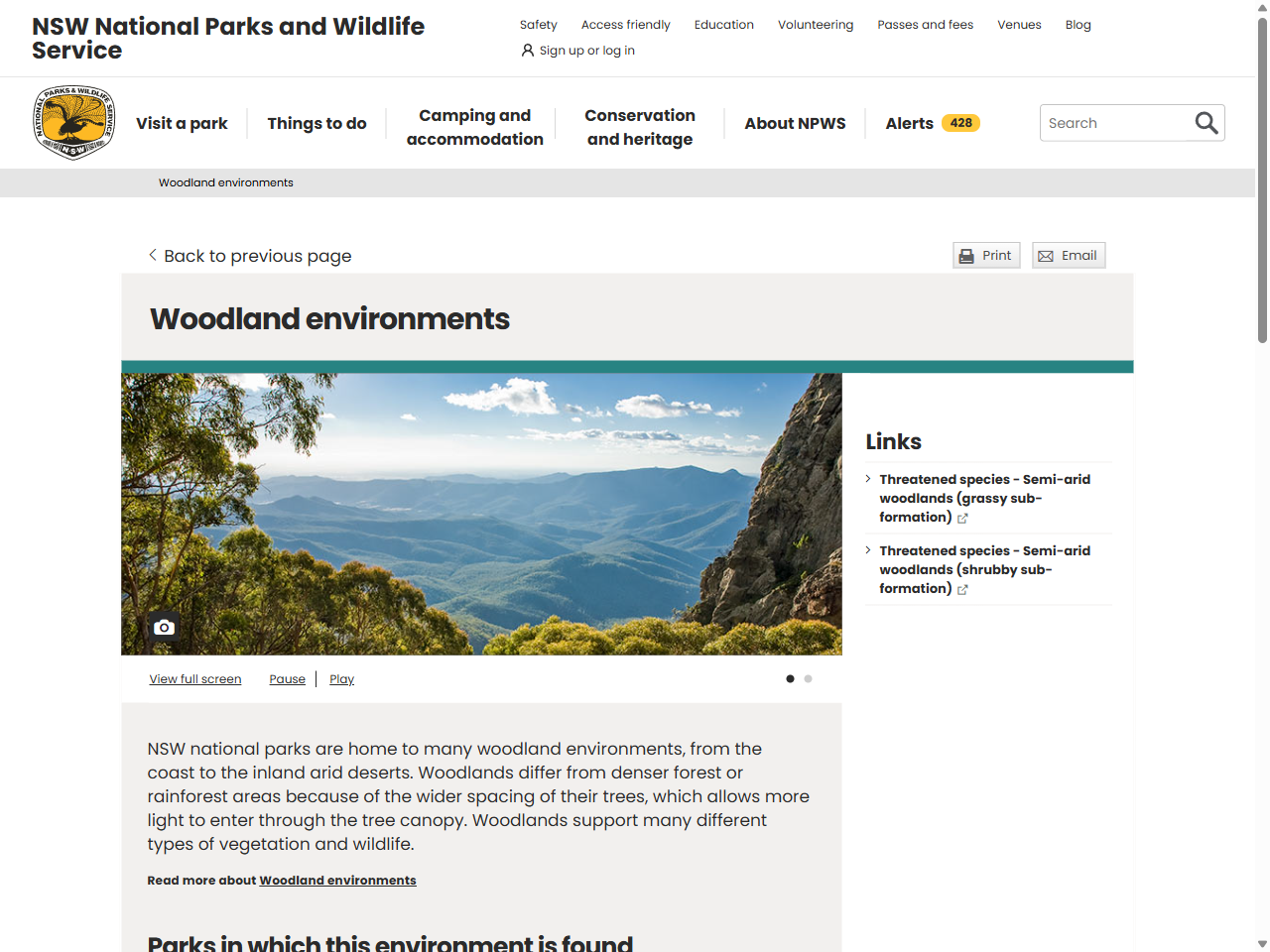The height and width of the screenshot is (952, 1270).
Task: Click View full screen link
Action: pos(194,678)
